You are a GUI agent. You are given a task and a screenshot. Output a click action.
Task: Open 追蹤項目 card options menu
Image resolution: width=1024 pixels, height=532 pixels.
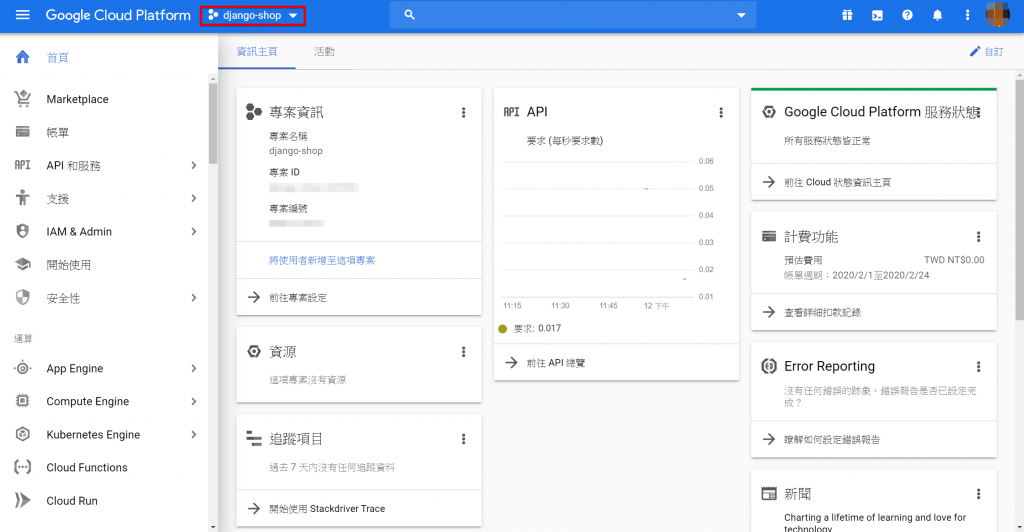coord(464,439)
